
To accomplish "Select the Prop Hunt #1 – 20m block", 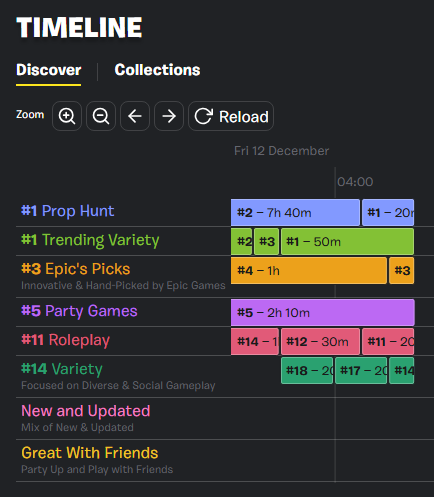I will (388, 213).
